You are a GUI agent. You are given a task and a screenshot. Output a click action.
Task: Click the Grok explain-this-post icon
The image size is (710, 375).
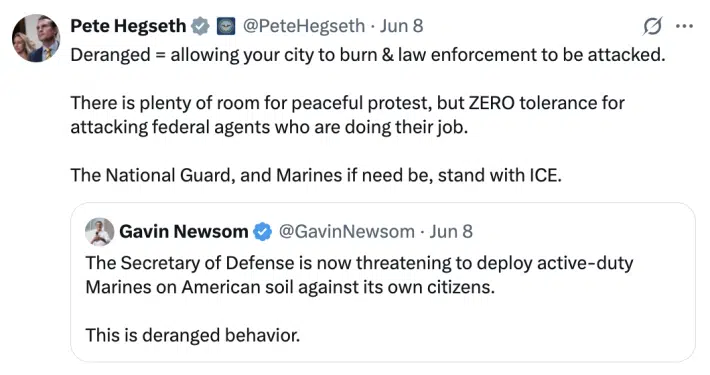(x=652, y=26)
